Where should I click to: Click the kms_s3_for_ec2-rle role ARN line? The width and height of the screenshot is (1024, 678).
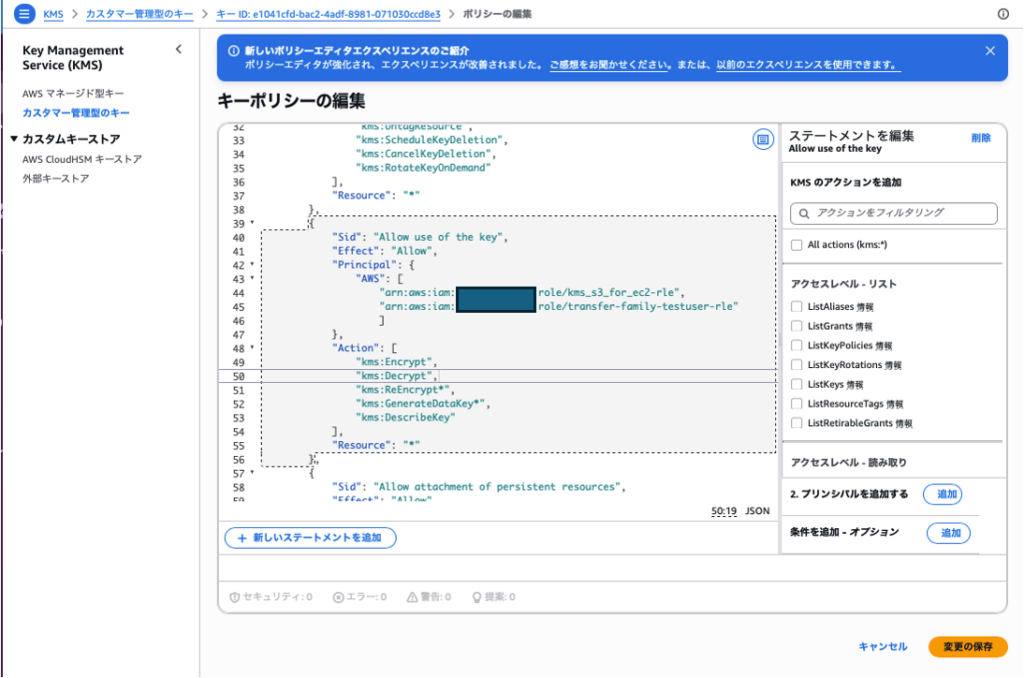point(532,293)
